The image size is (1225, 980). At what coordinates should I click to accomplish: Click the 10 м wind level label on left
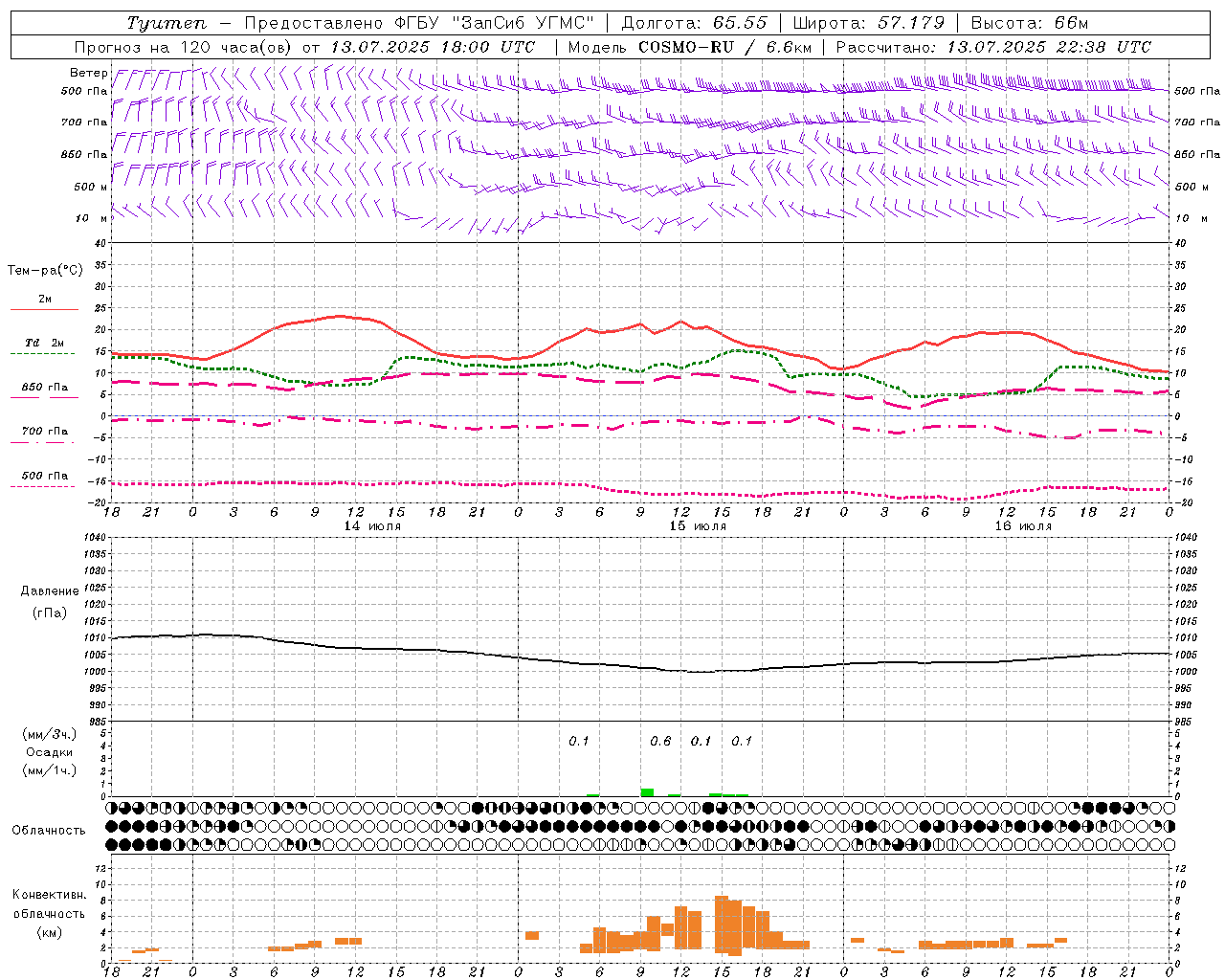click(92, 218)
